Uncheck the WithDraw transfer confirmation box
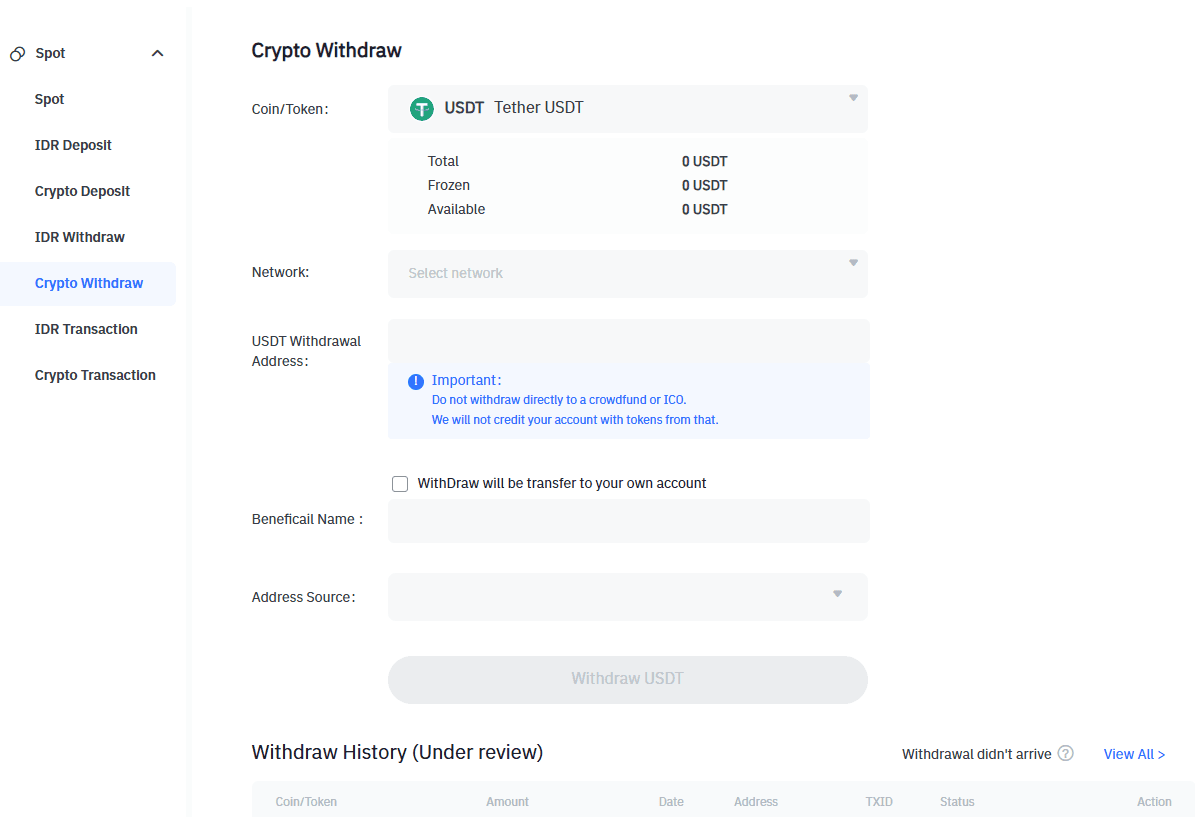The width and height of the screenshot is (1195, 817). click(400, 483)
